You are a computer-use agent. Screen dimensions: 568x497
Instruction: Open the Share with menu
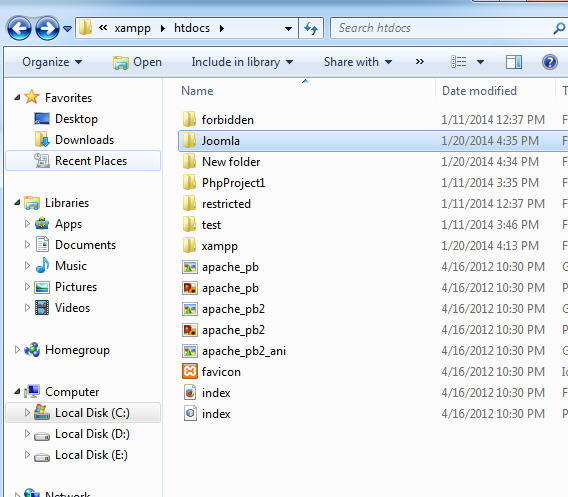pyautogui.click(x=358, y=62)
